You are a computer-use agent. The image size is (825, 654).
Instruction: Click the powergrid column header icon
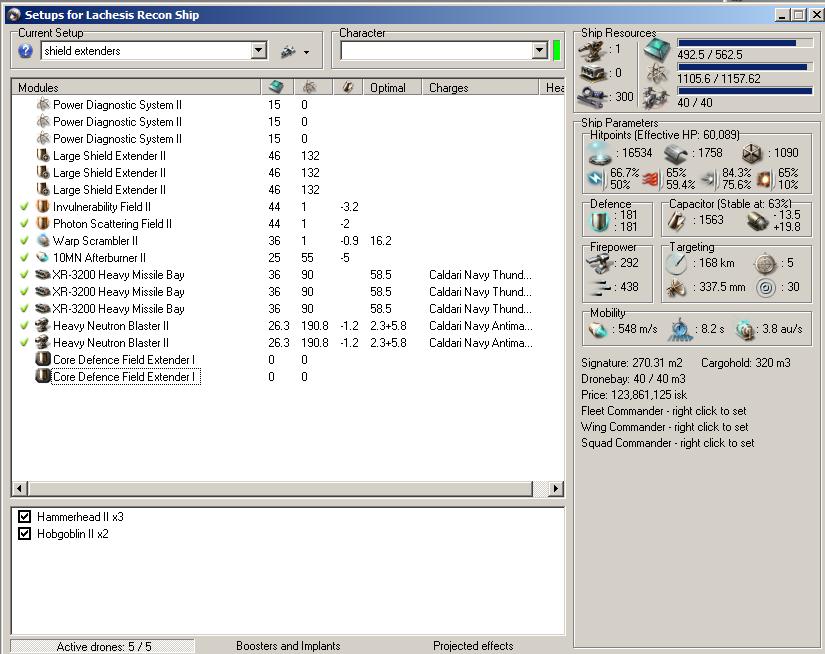[x=309, y=87]
